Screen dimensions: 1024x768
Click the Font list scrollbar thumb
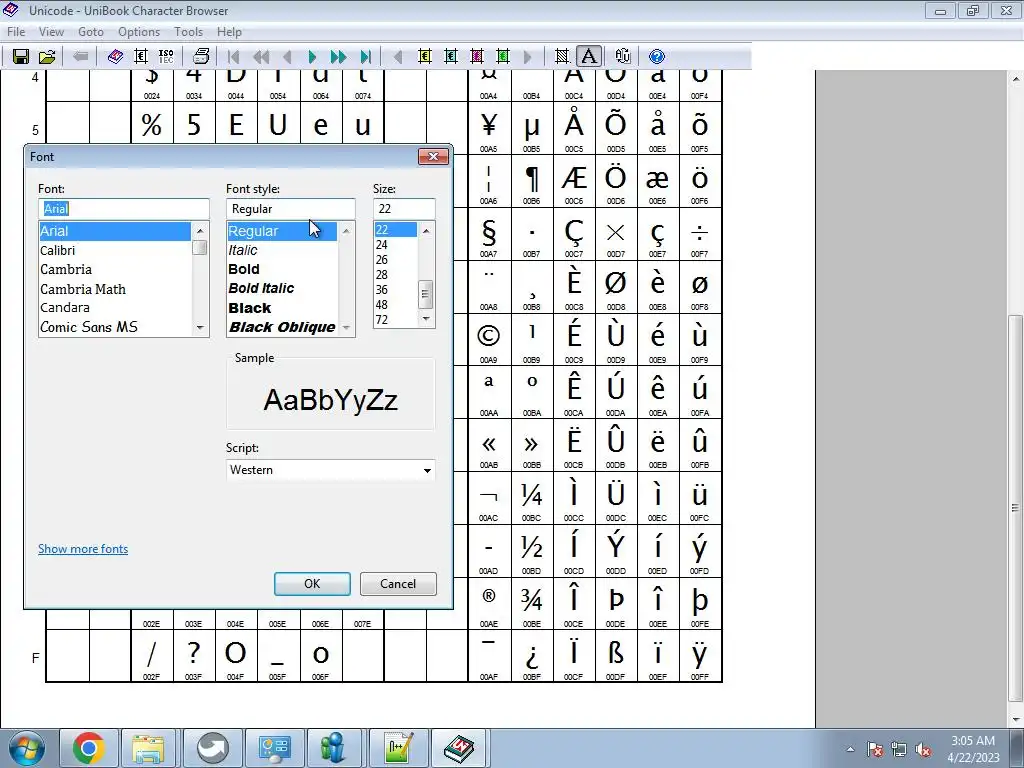coord(200,248)
